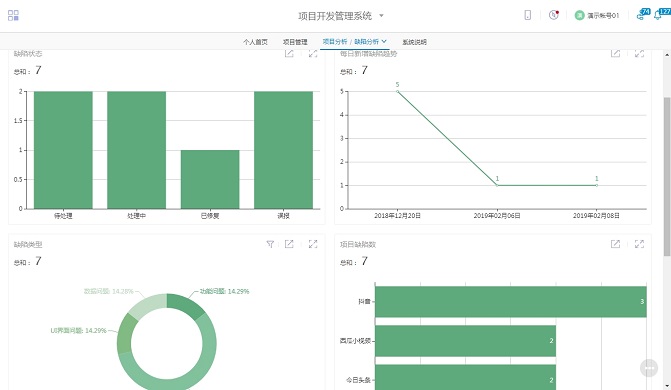Click the 误报 axis label

[x=283, y=216]
